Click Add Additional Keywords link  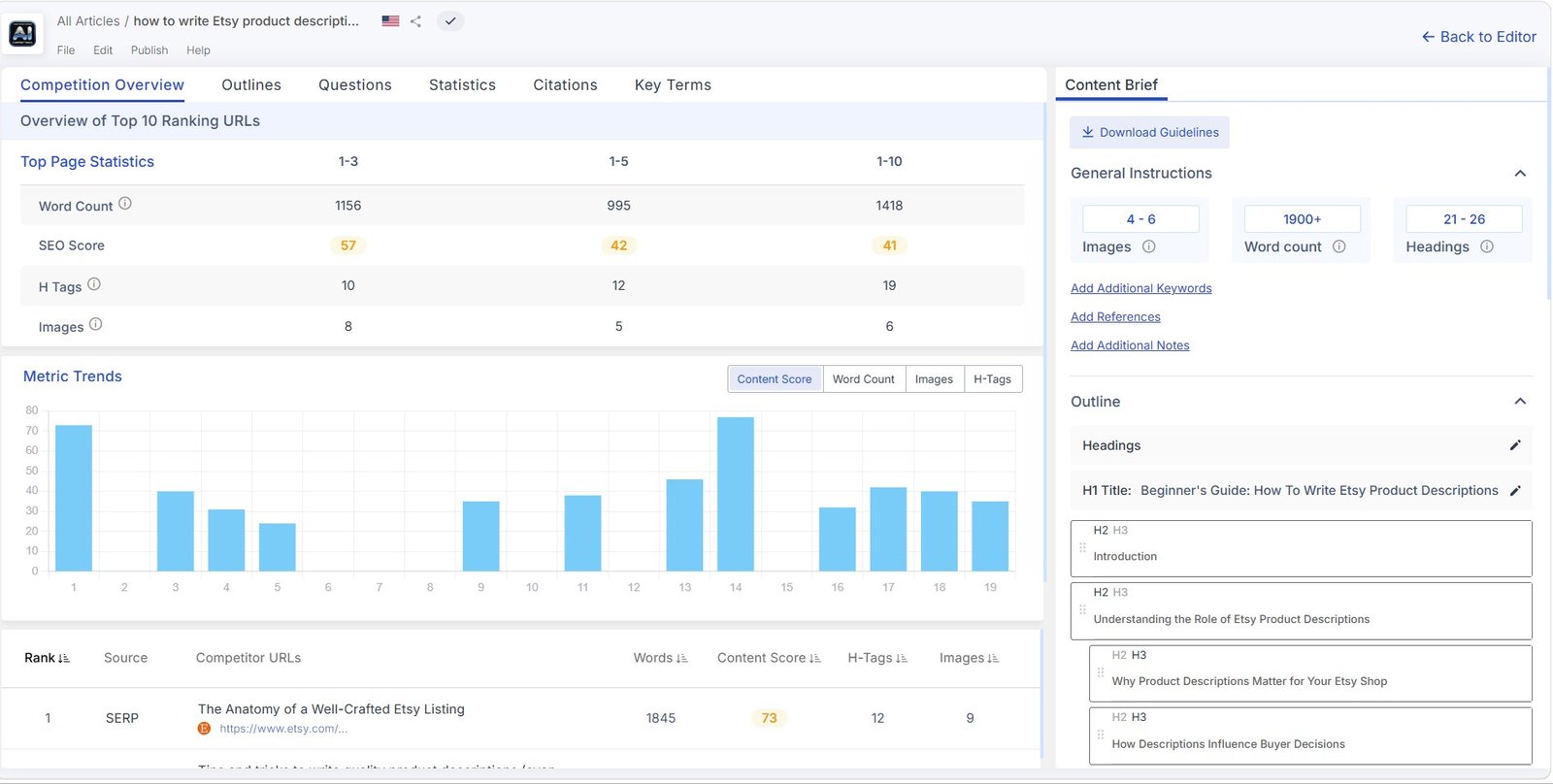coord(1141,288)
